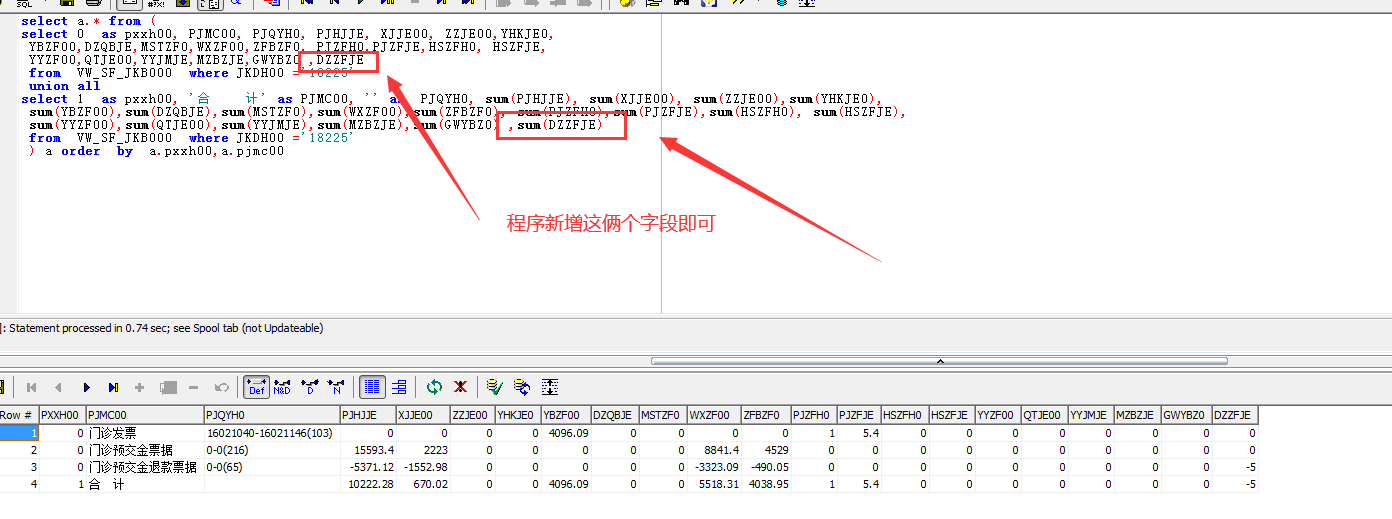The height and width of the screenshot is (519, 1392).
Task: Click the PJMC00 column header
Action: coord(145,415)
